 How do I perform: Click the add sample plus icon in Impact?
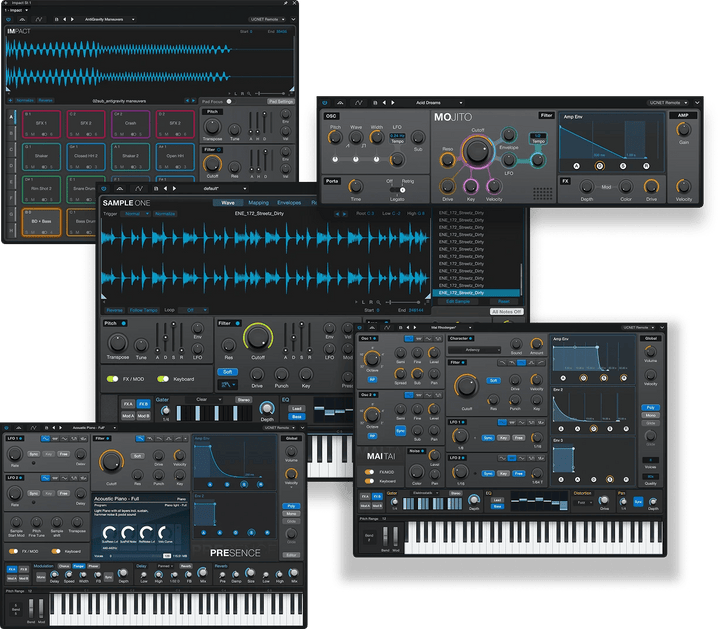point(10,100)
